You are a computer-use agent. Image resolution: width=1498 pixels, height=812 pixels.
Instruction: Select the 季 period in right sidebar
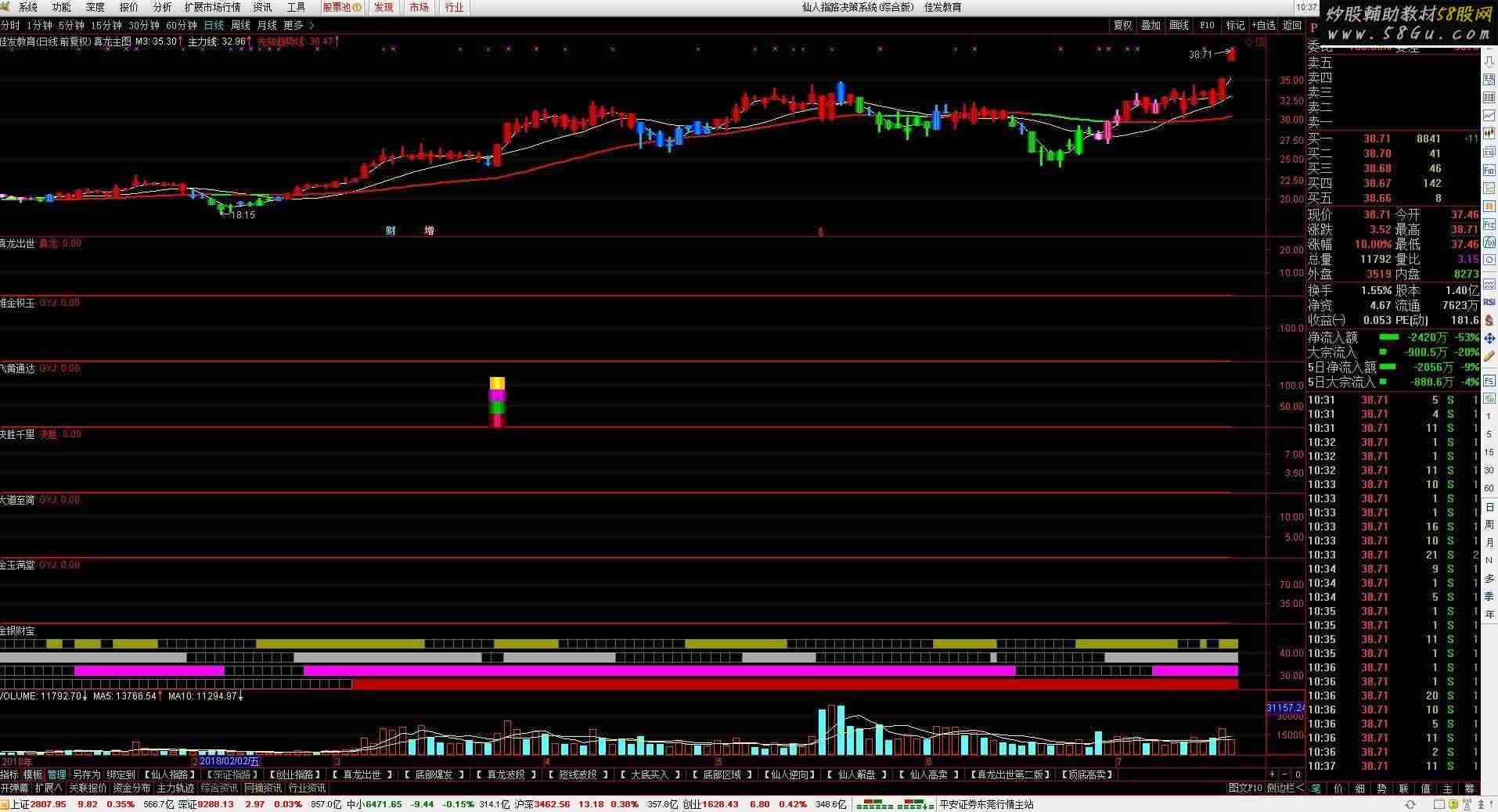coord(1489,596)
